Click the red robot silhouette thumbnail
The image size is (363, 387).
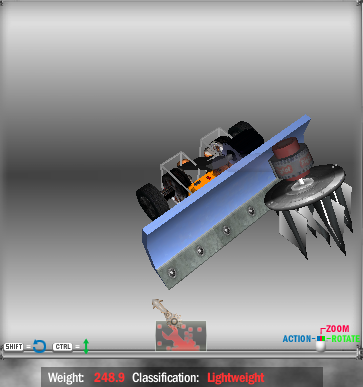(x=181, y=336)
